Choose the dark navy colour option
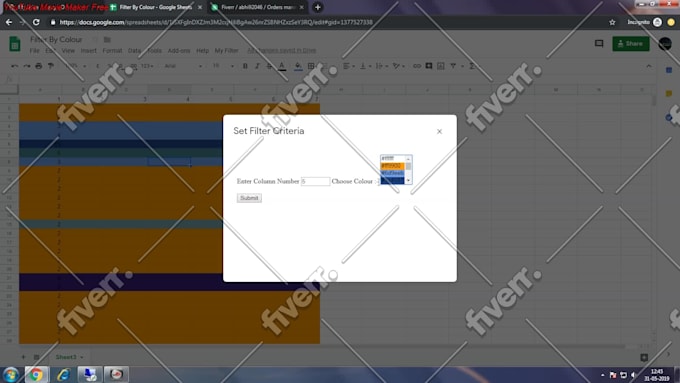Screen dimensions: 680x383 392,180
